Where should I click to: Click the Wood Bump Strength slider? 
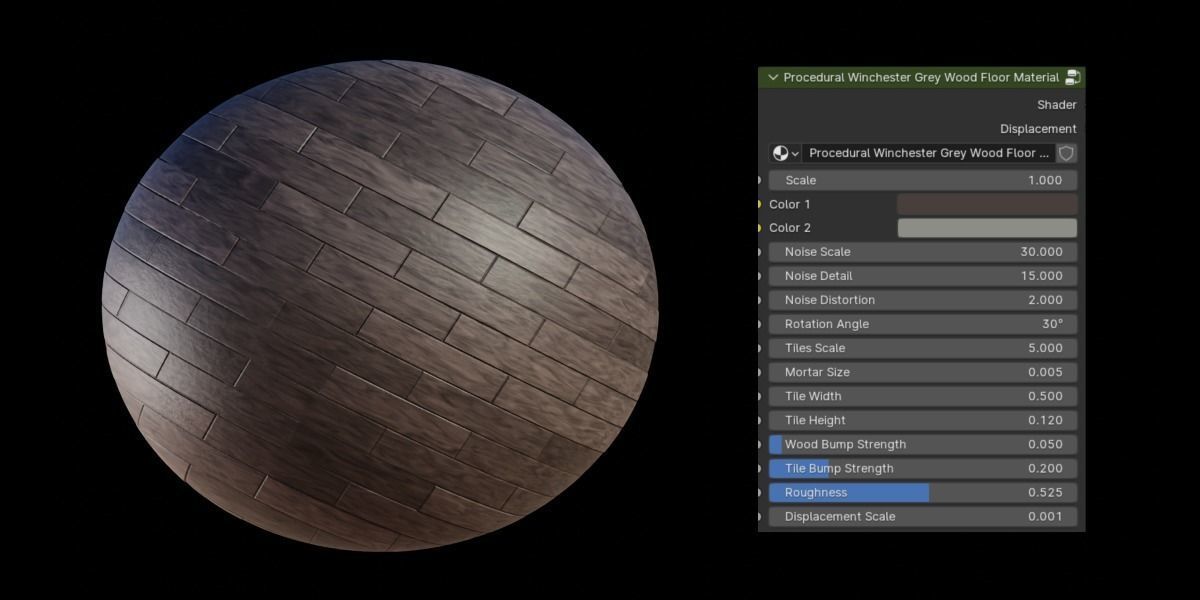coord(923,444)
